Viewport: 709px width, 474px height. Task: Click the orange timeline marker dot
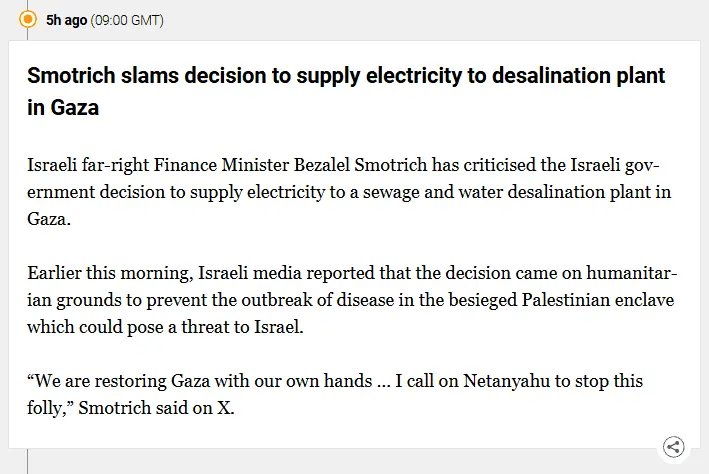pos(28,19)
